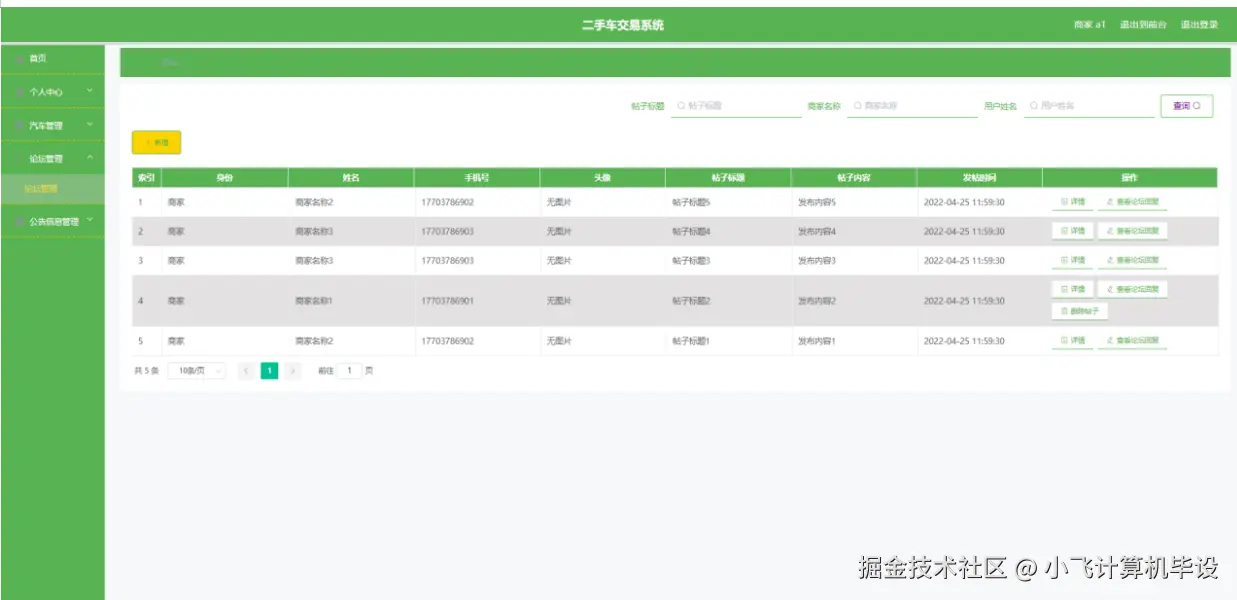Open the 10条/页 page size dropdown

click(196, 371)
